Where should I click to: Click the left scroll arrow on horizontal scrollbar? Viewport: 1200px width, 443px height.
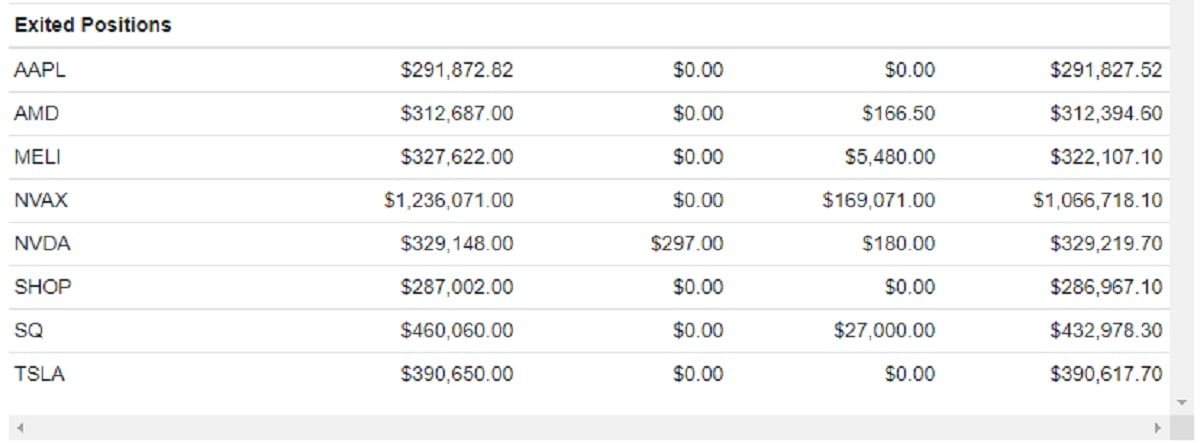pos(20,428)
